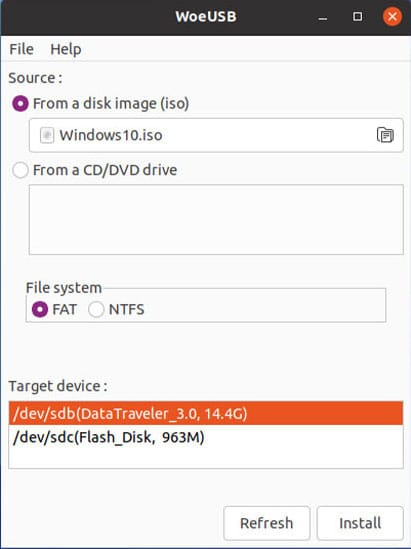Open the file browser icon for ISO
Image resolution: width=411 pixels, height=549 pixels.
pos(385,135)
